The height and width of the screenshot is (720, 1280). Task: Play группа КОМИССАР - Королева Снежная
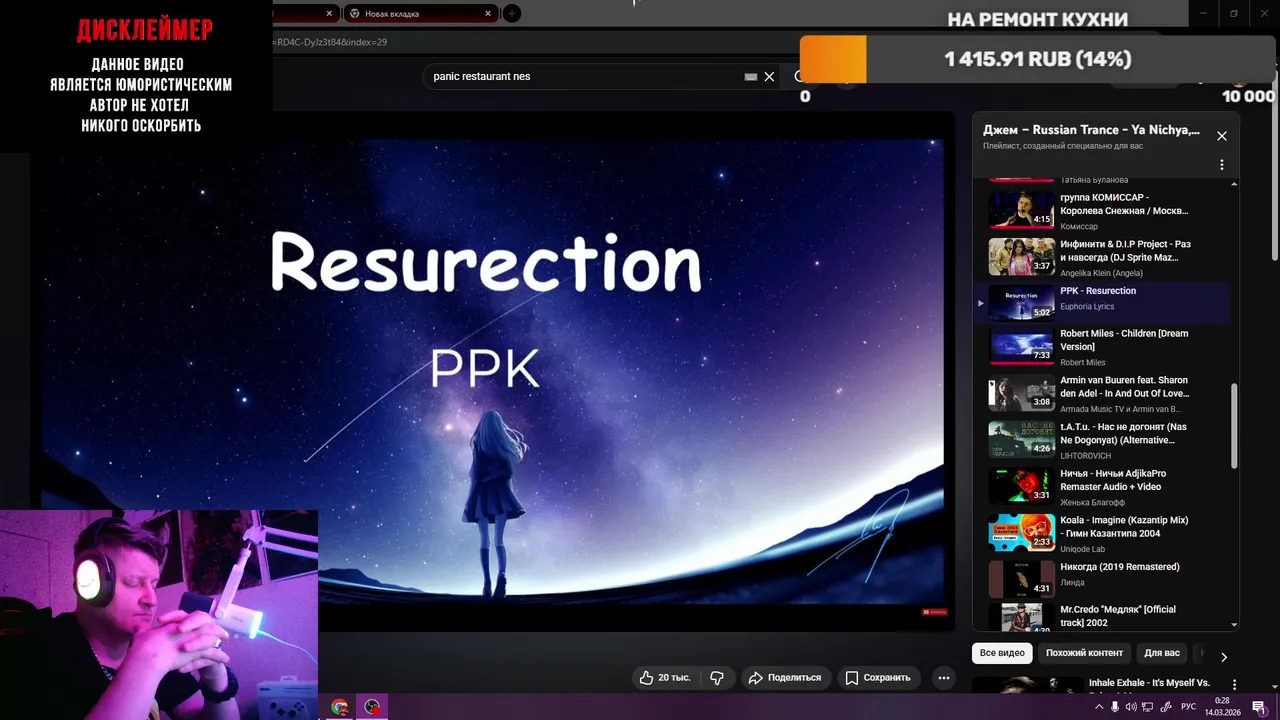coord(1108,210)
